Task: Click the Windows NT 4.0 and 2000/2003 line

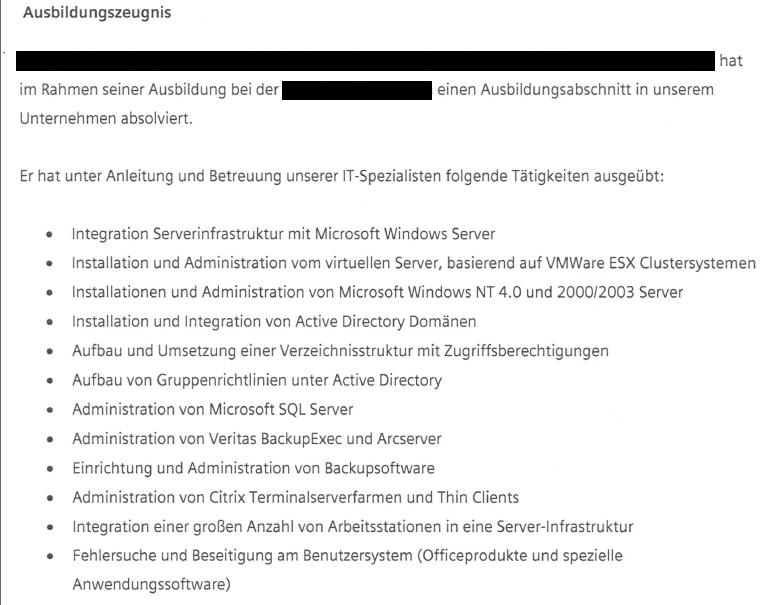Action: click(377, 292)
